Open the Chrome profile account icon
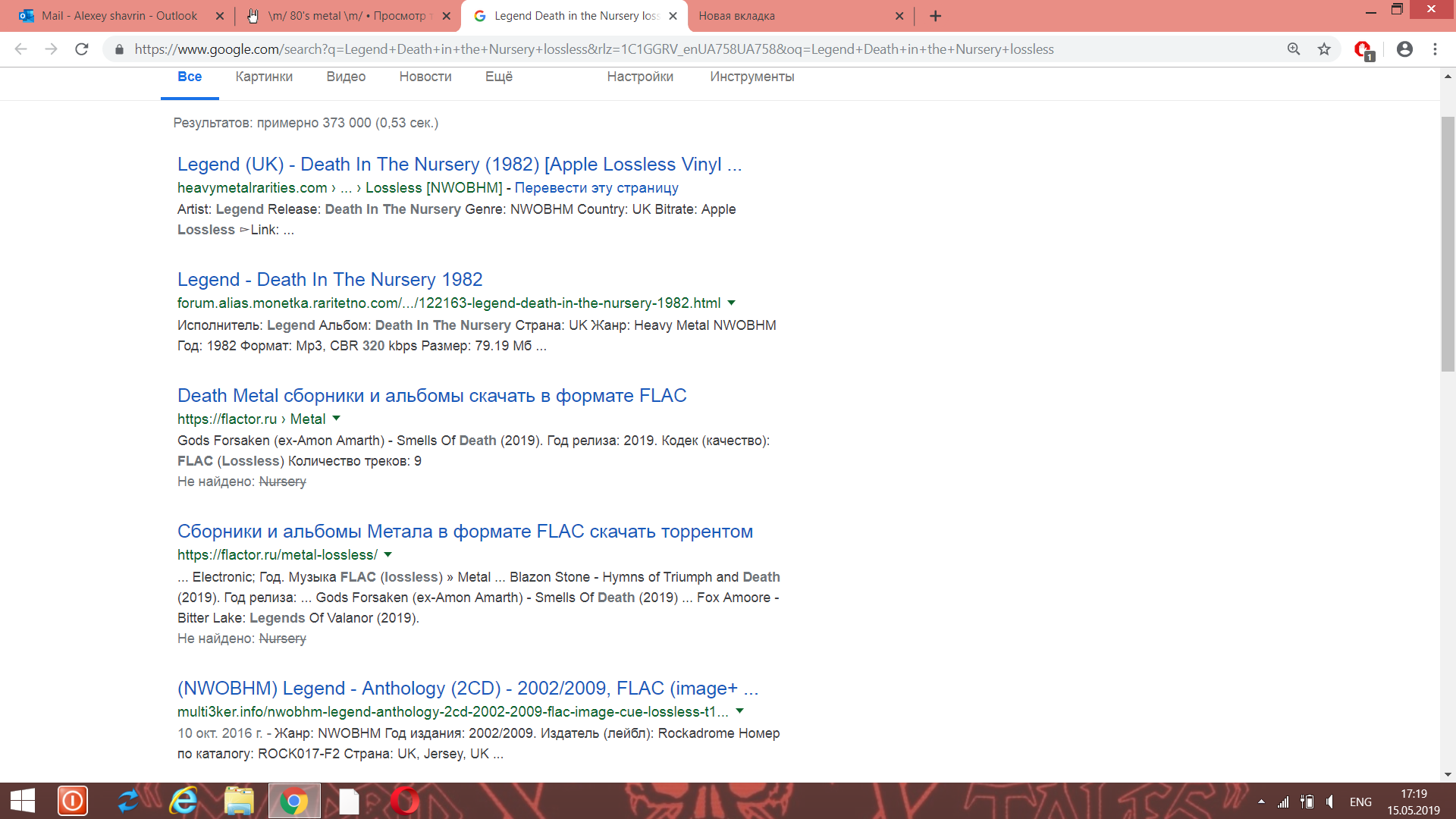Viewport: 1456px width, 819px height. [x=1404, y=49]
